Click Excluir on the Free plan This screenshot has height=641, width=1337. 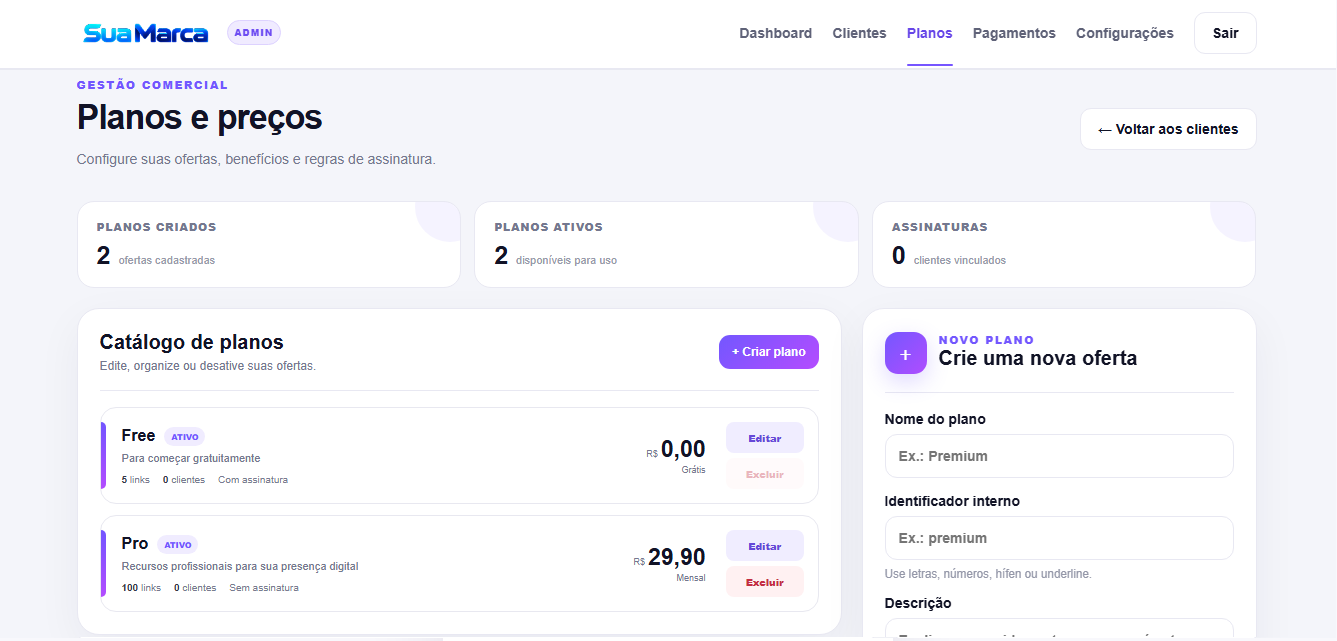coord(765,474)
